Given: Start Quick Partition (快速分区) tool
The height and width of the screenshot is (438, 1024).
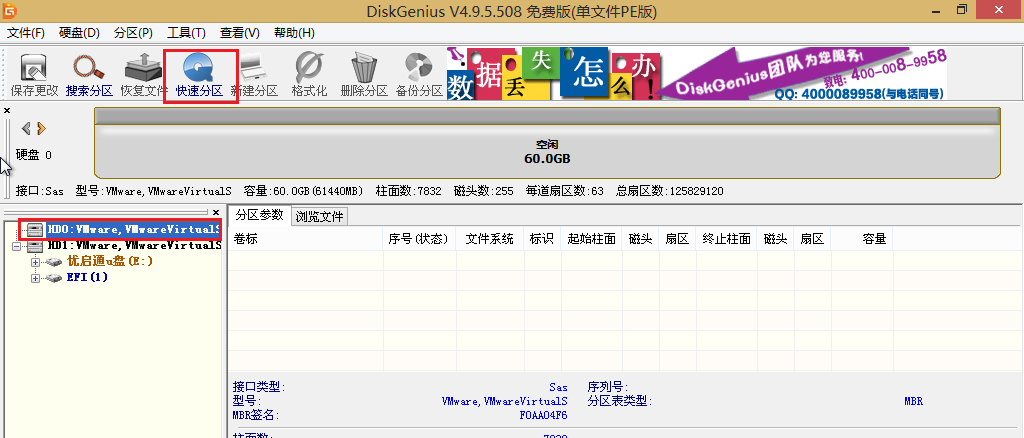Looking at the screenshot, I should pos(199,75).
